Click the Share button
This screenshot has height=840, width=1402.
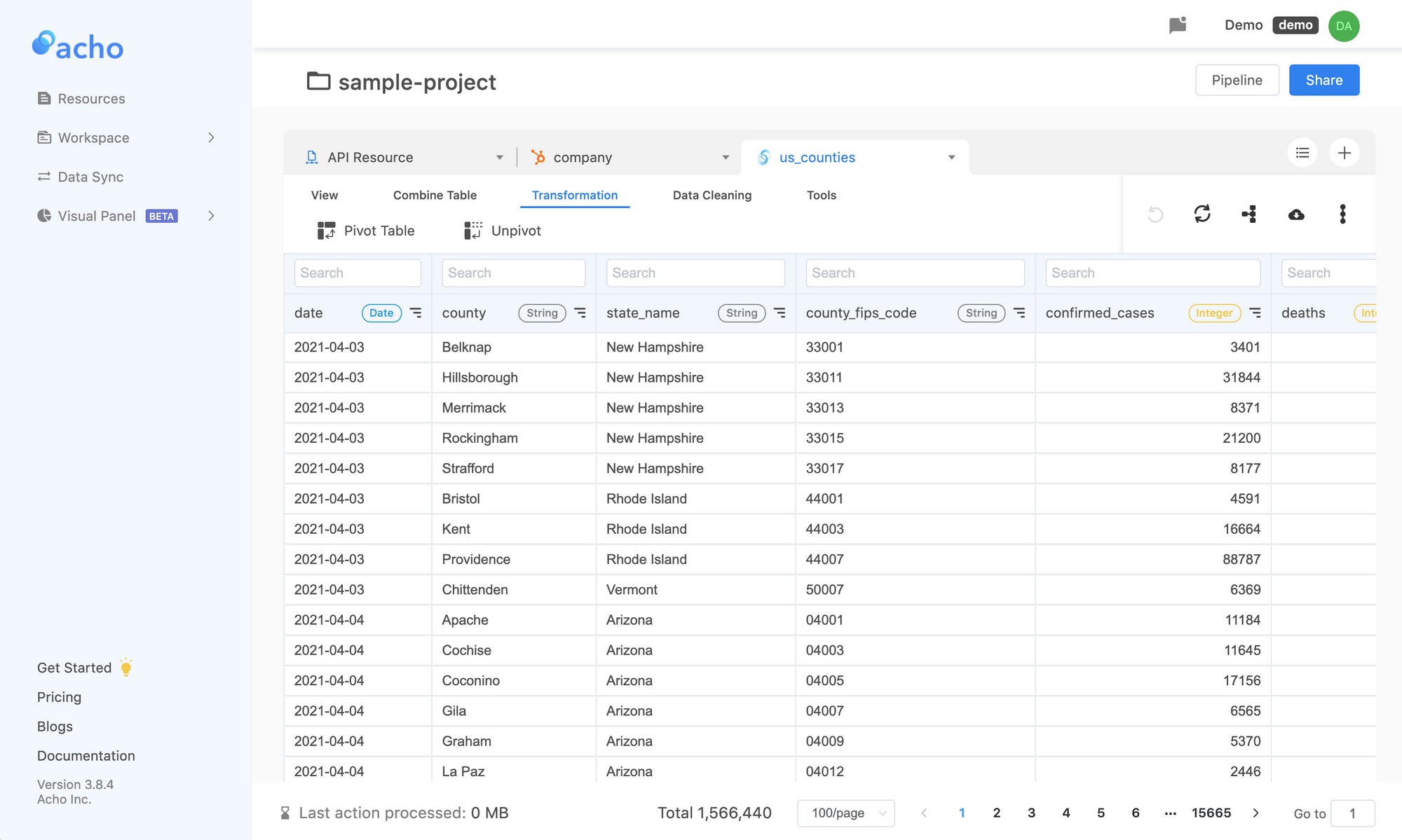tap(1323, 80)
